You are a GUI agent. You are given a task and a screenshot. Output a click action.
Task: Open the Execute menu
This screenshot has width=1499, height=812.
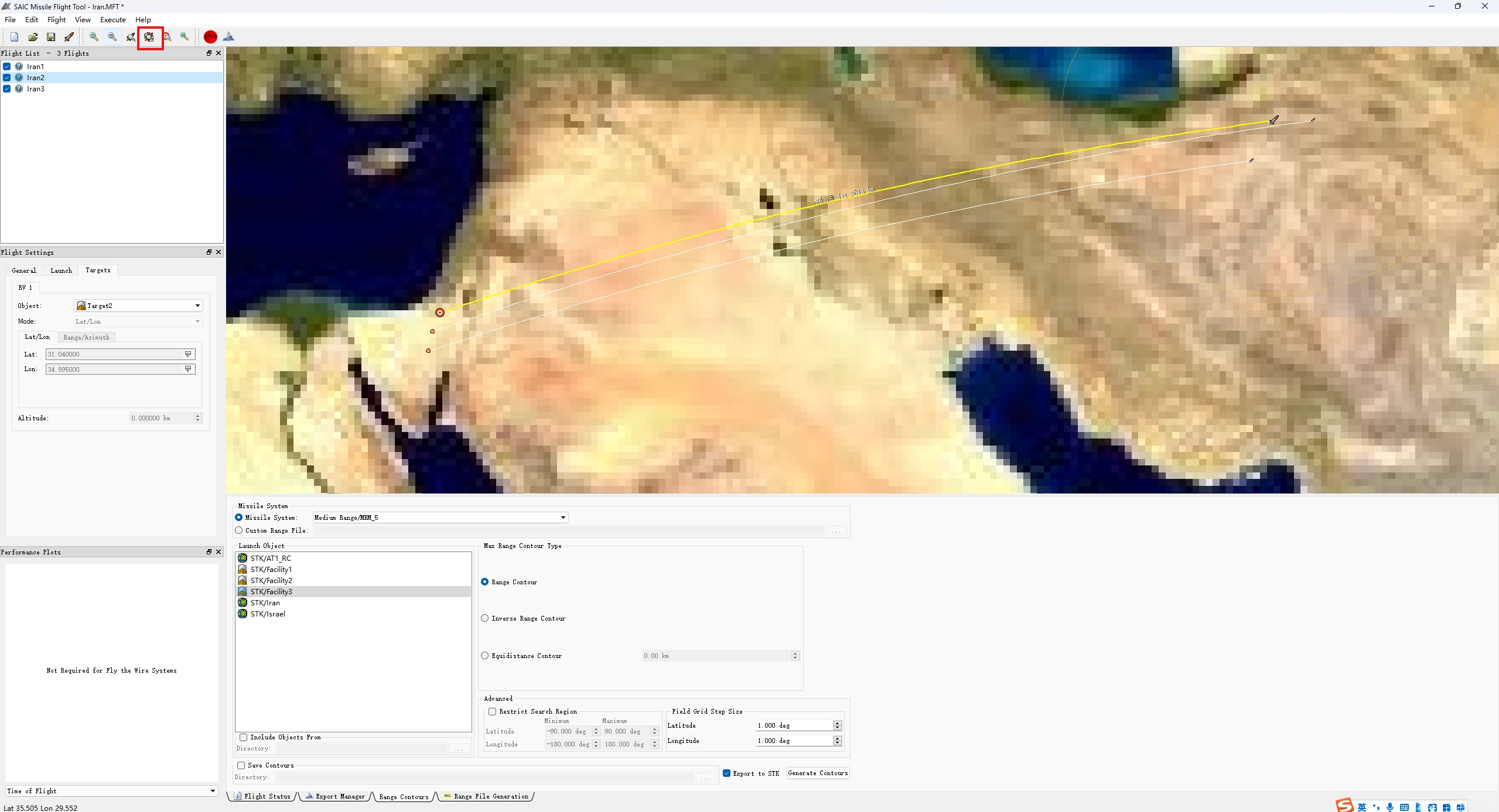[112, 19]
